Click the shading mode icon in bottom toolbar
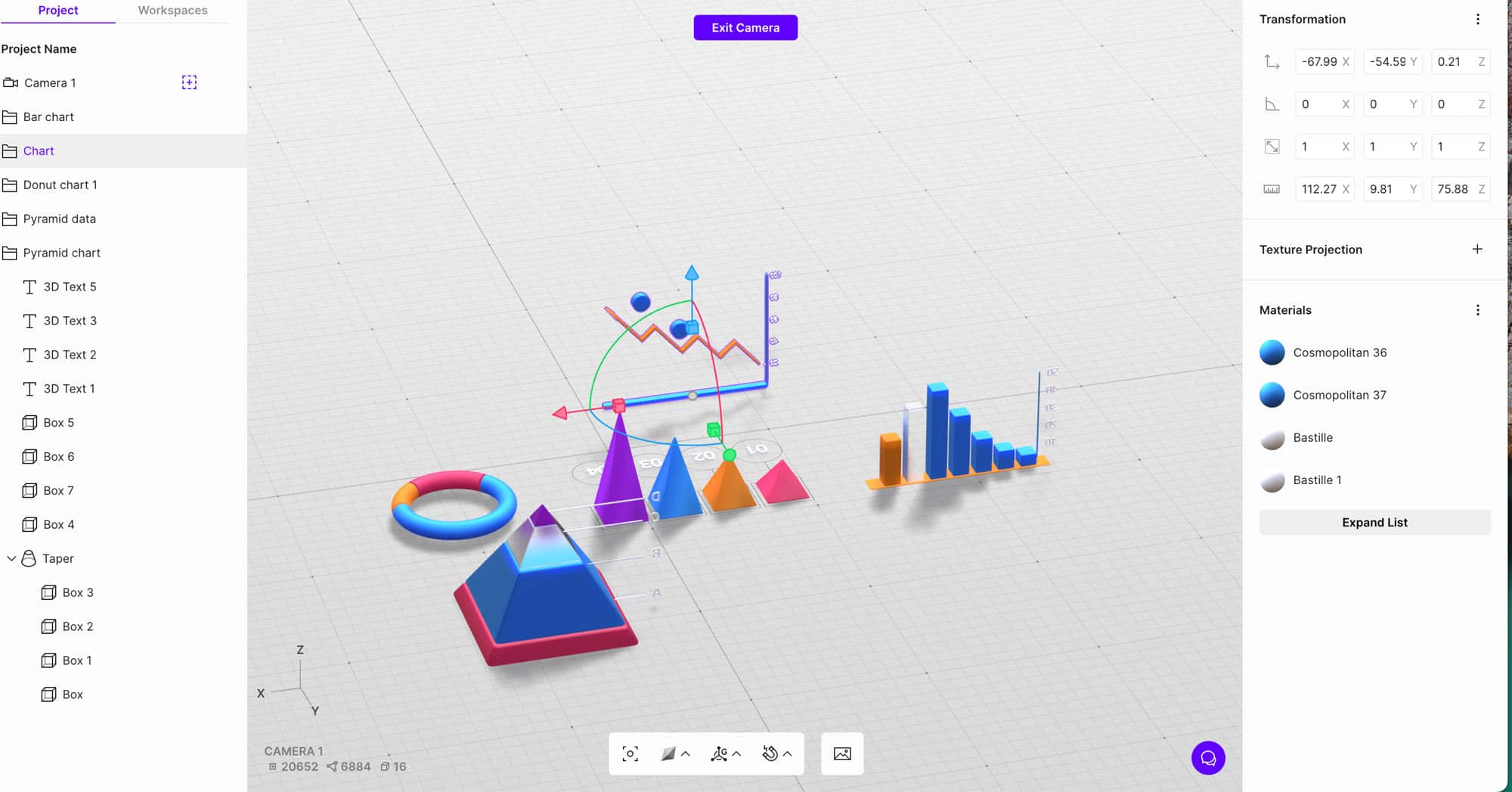Viewport: 1512px width, 792px height. (x=668, y=753)
